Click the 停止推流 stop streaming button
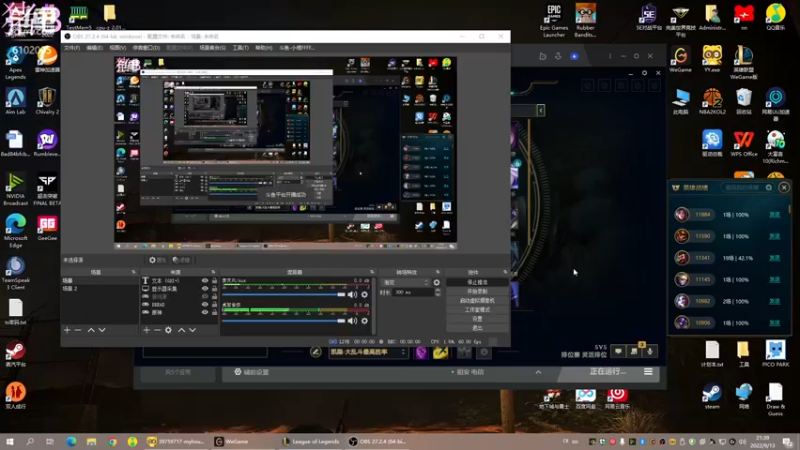This screenshot has width=800, height=450. pyautogui.click(x=477, y=282)
